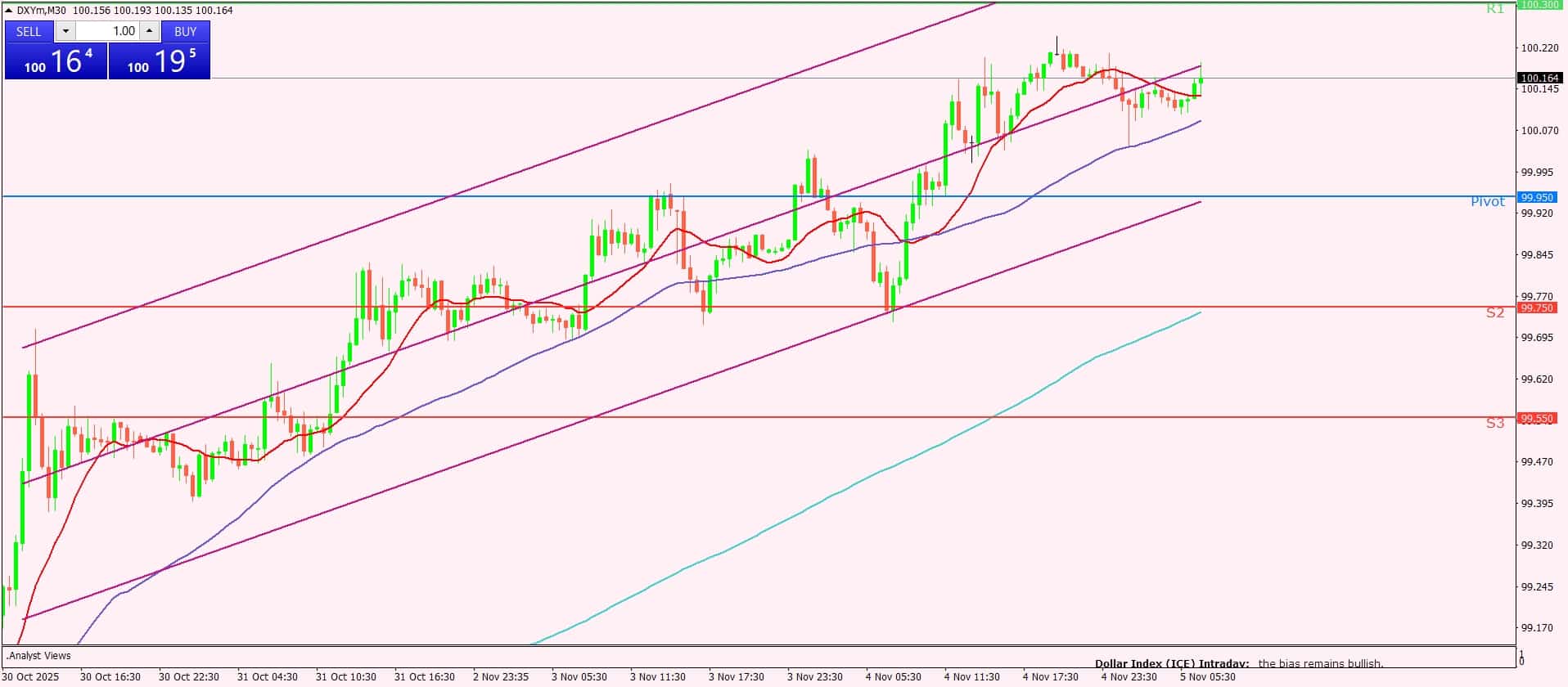Viewport: 1568px width, 687px height.
Task: Click the 1.00 volume input field
Action: click(x=108, y=31)
